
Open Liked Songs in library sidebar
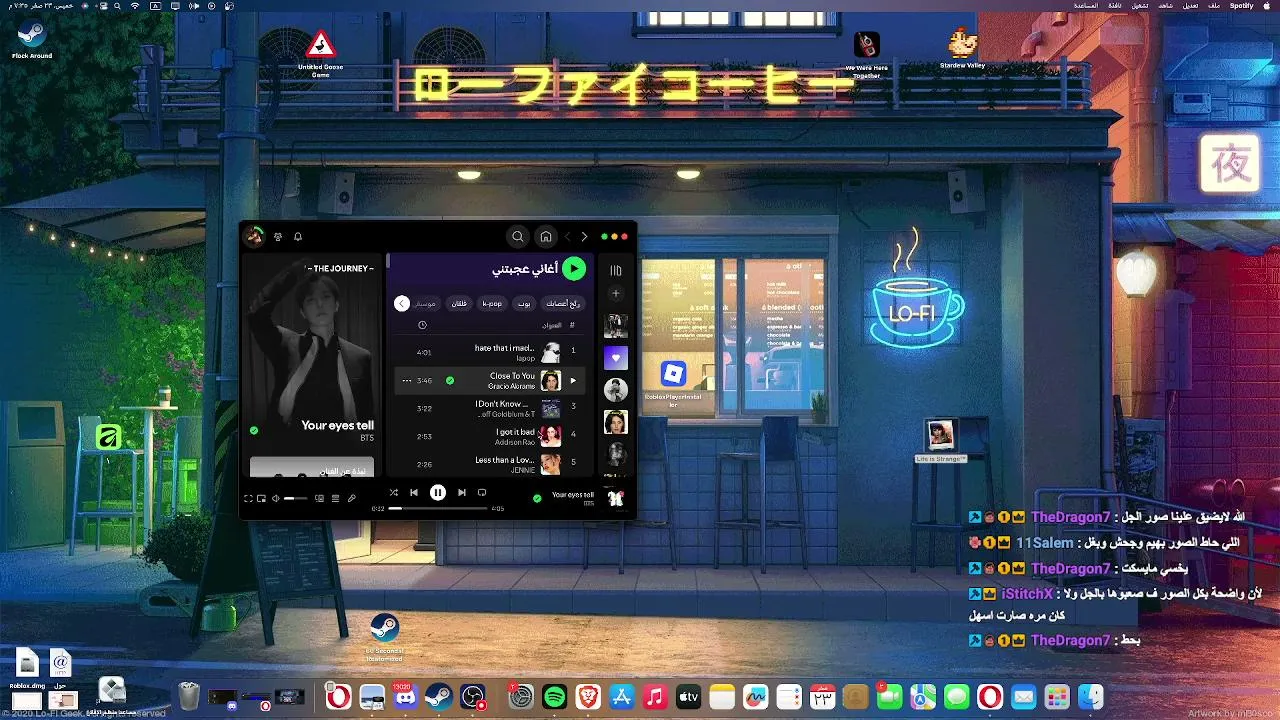coord(616,357)
